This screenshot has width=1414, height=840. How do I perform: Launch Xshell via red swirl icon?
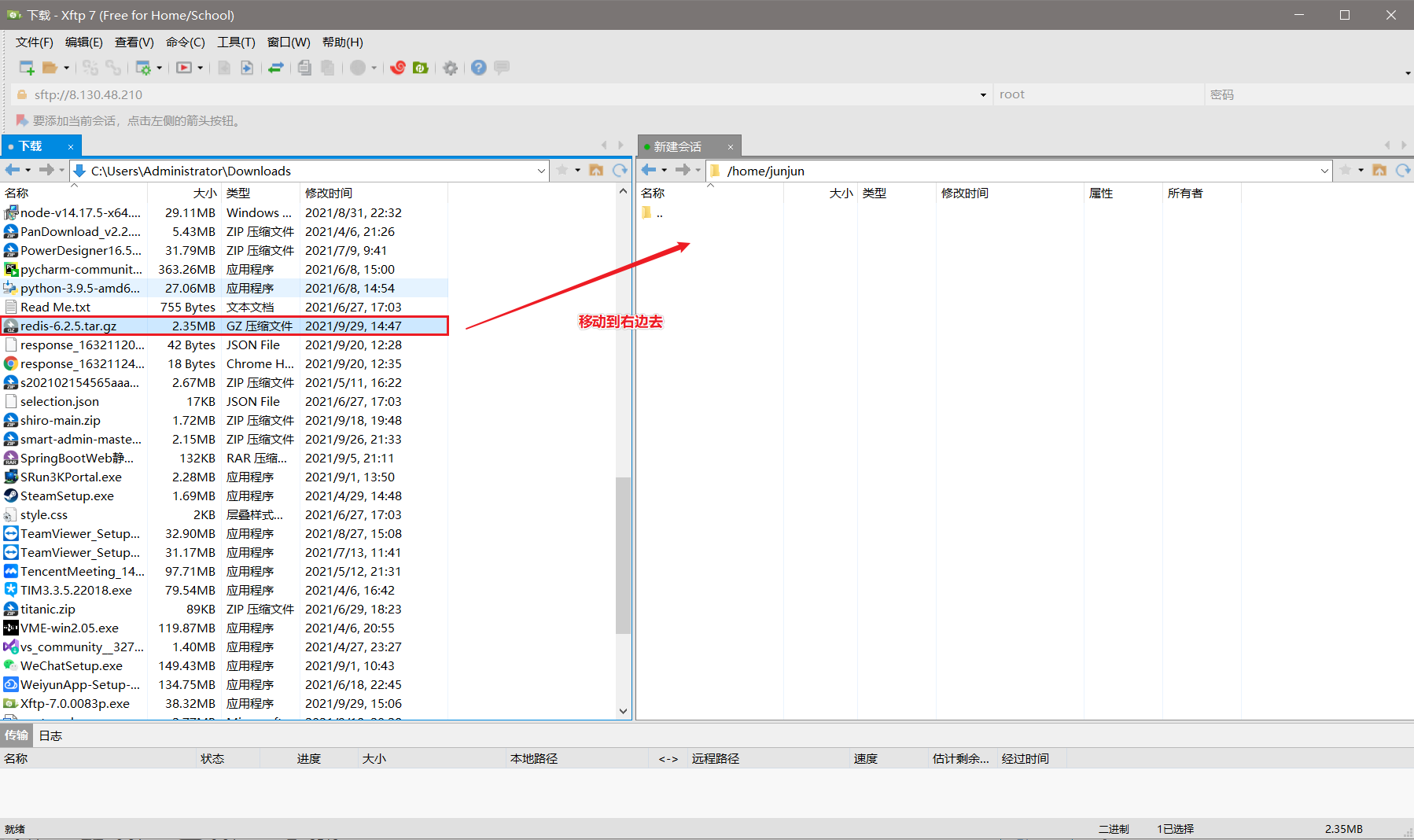pos(398,68)
